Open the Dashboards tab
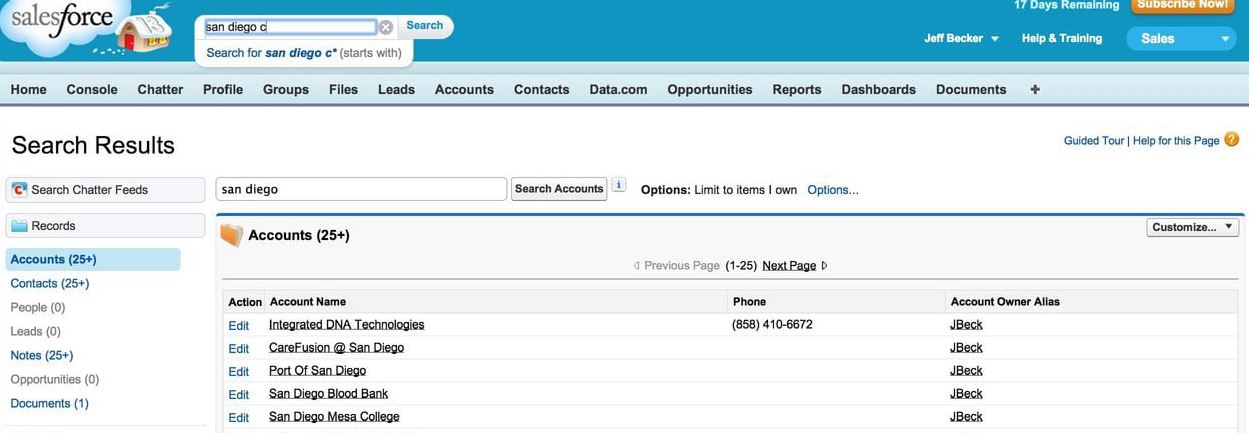 pyautogui.click(x=878, y=89)
